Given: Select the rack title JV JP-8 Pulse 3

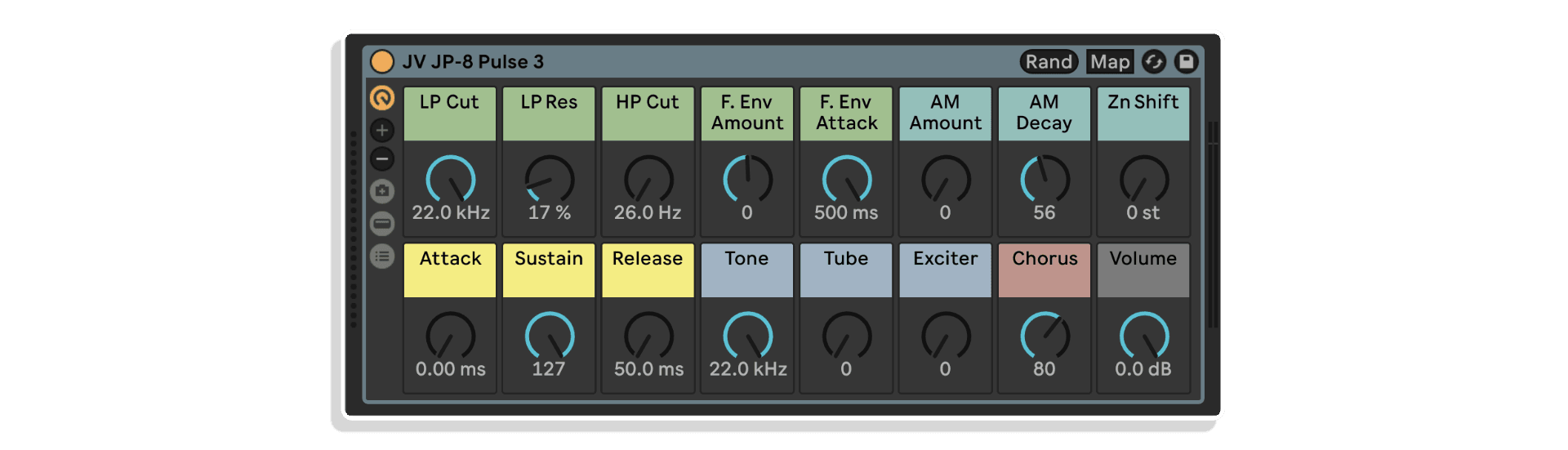Looking at the screenshot, I should 473,62.
